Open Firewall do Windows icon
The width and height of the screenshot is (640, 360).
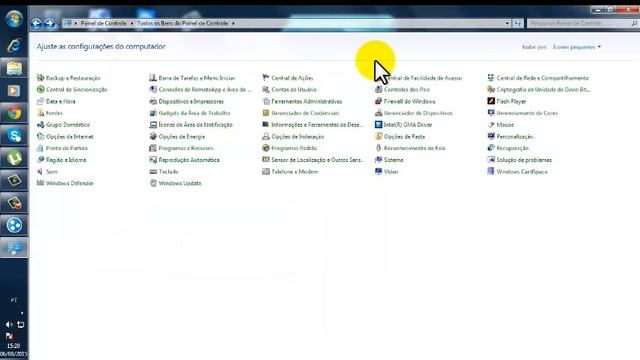tap(378, 101)
